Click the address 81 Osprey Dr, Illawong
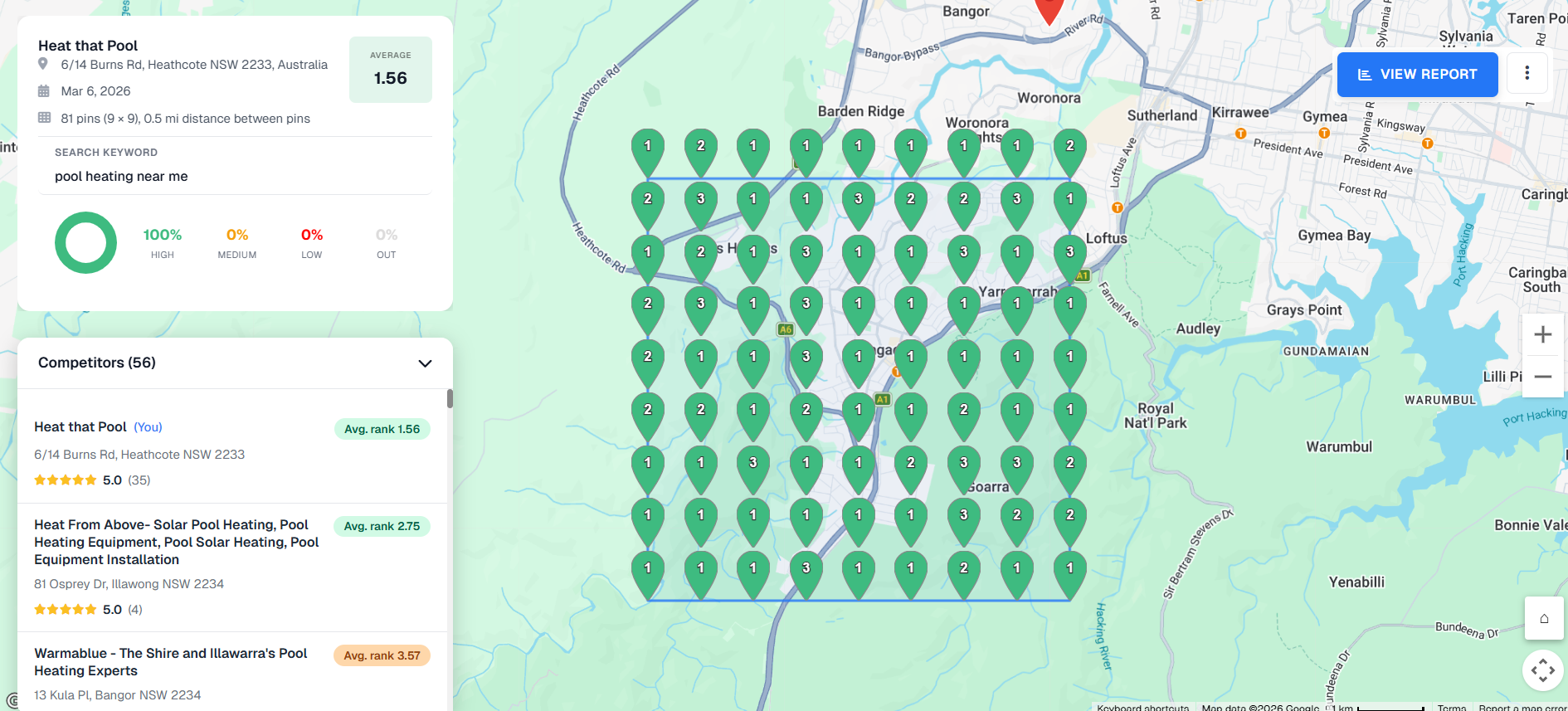 [x=129, y=584]
